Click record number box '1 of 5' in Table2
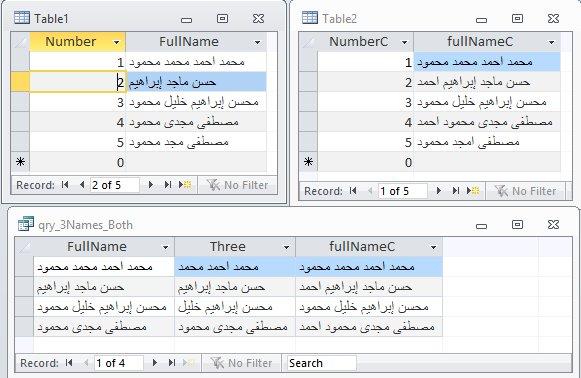This screenshot has width=581, height=378. pos(402,191)
